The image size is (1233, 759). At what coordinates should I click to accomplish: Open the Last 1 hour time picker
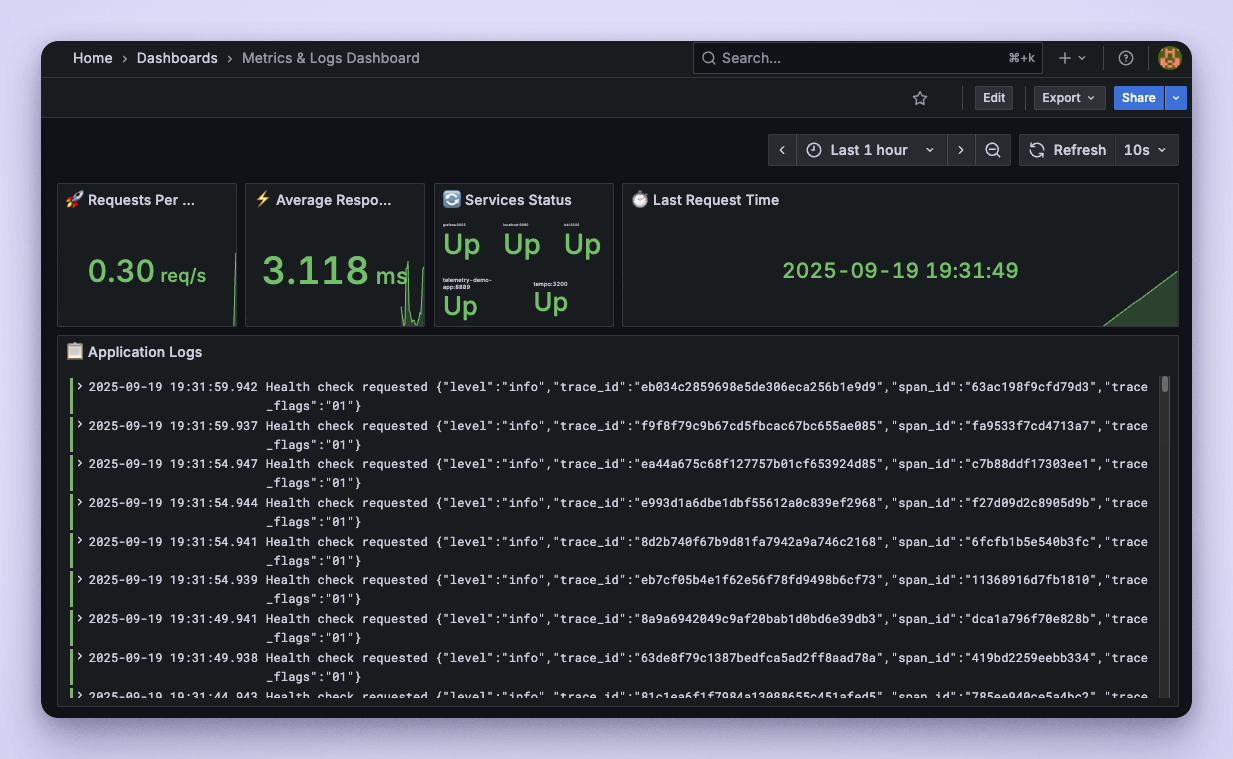tap(870, 150)
